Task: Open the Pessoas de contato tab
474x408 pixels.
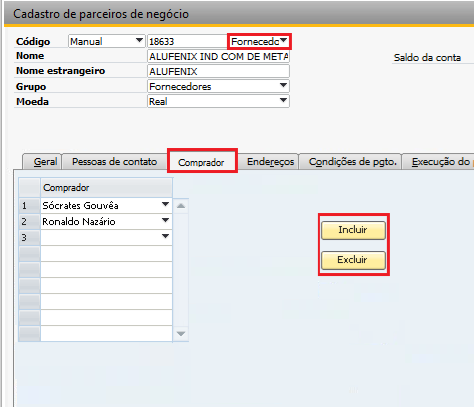Action: click(x=114, y=162)
